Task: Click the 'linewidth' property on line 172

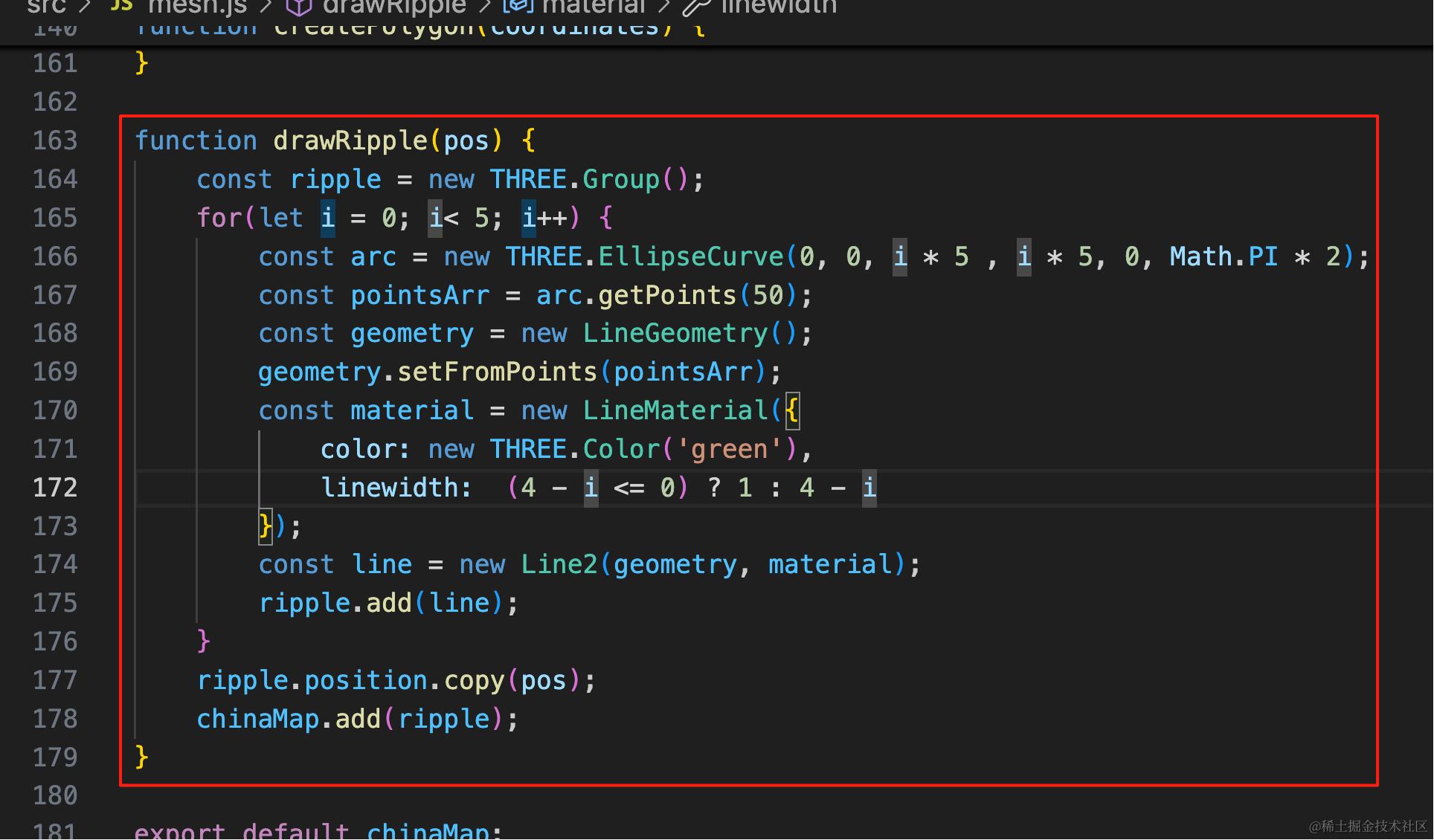Action: click(389, 488)
